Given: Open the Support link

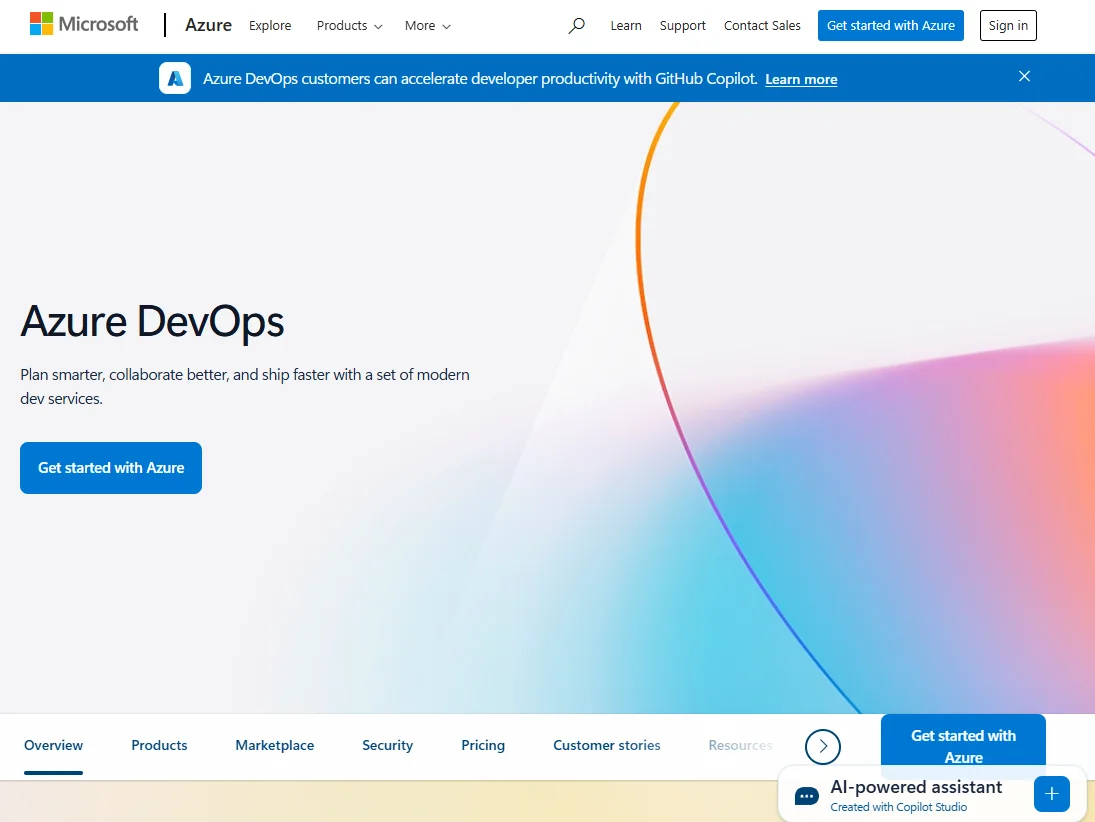Looking at the screenshot, I should (x=682, y=26).
